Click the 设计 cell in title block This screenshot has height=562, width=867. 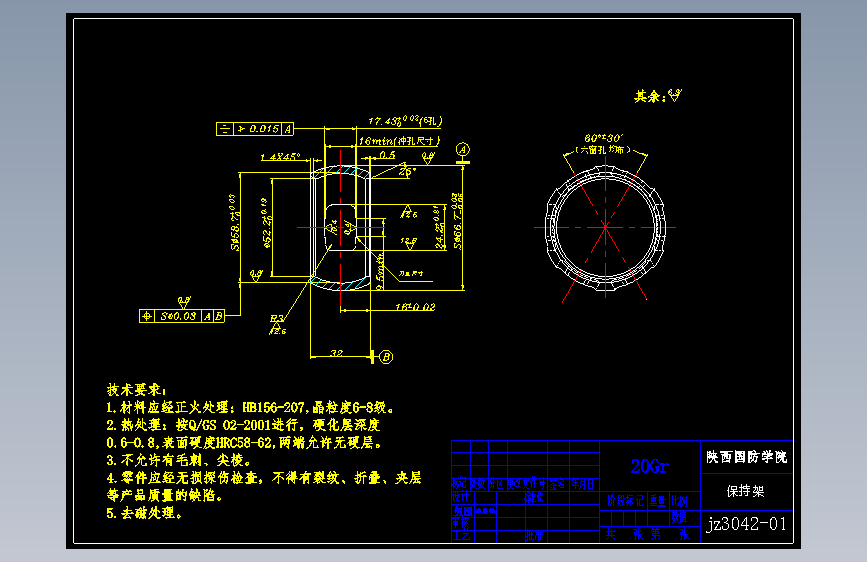pos(461,496)
